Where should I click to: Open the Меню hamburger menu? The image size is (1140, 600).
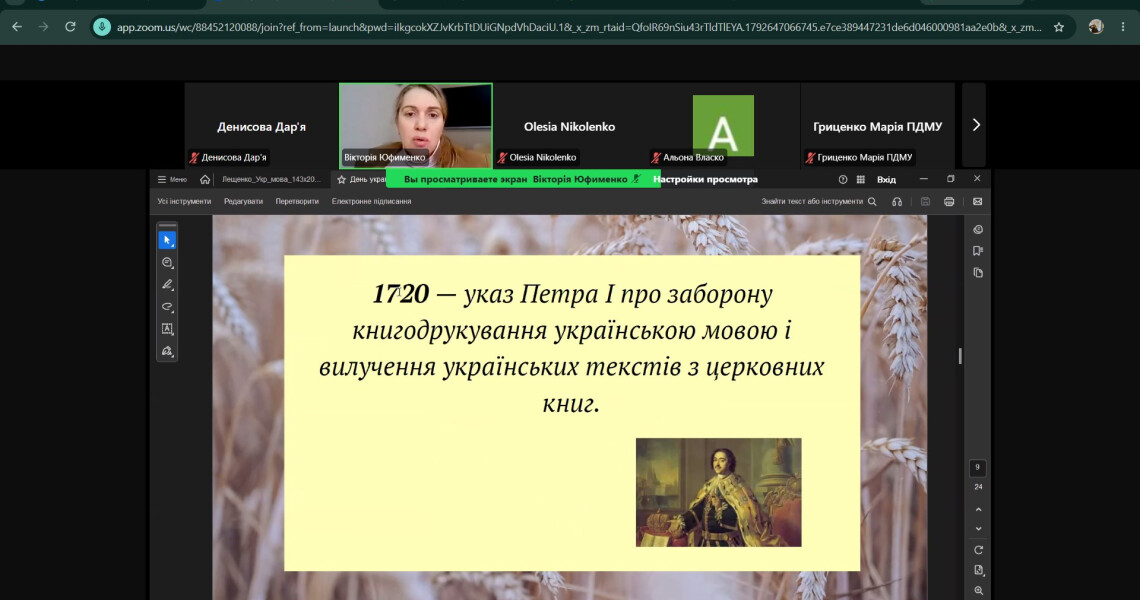coord(172,180)
